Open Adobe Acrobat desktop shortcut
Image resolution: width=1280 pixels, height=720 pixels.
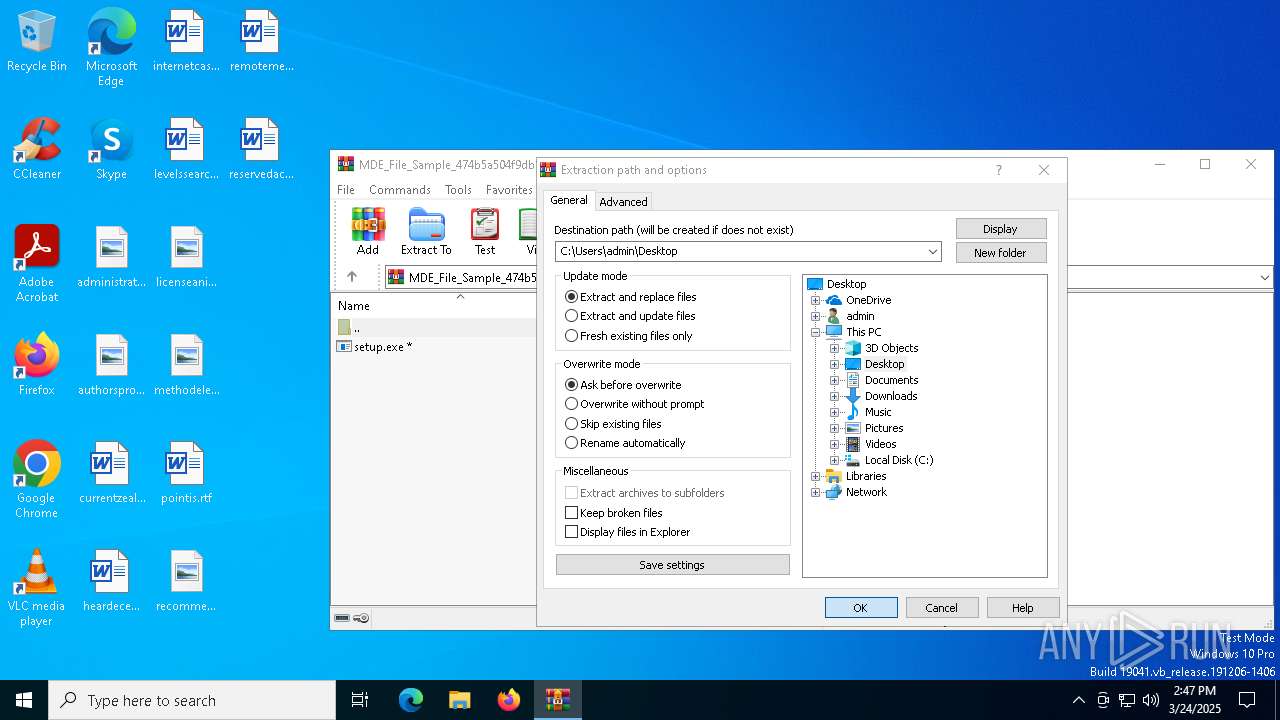pos(37,264)
